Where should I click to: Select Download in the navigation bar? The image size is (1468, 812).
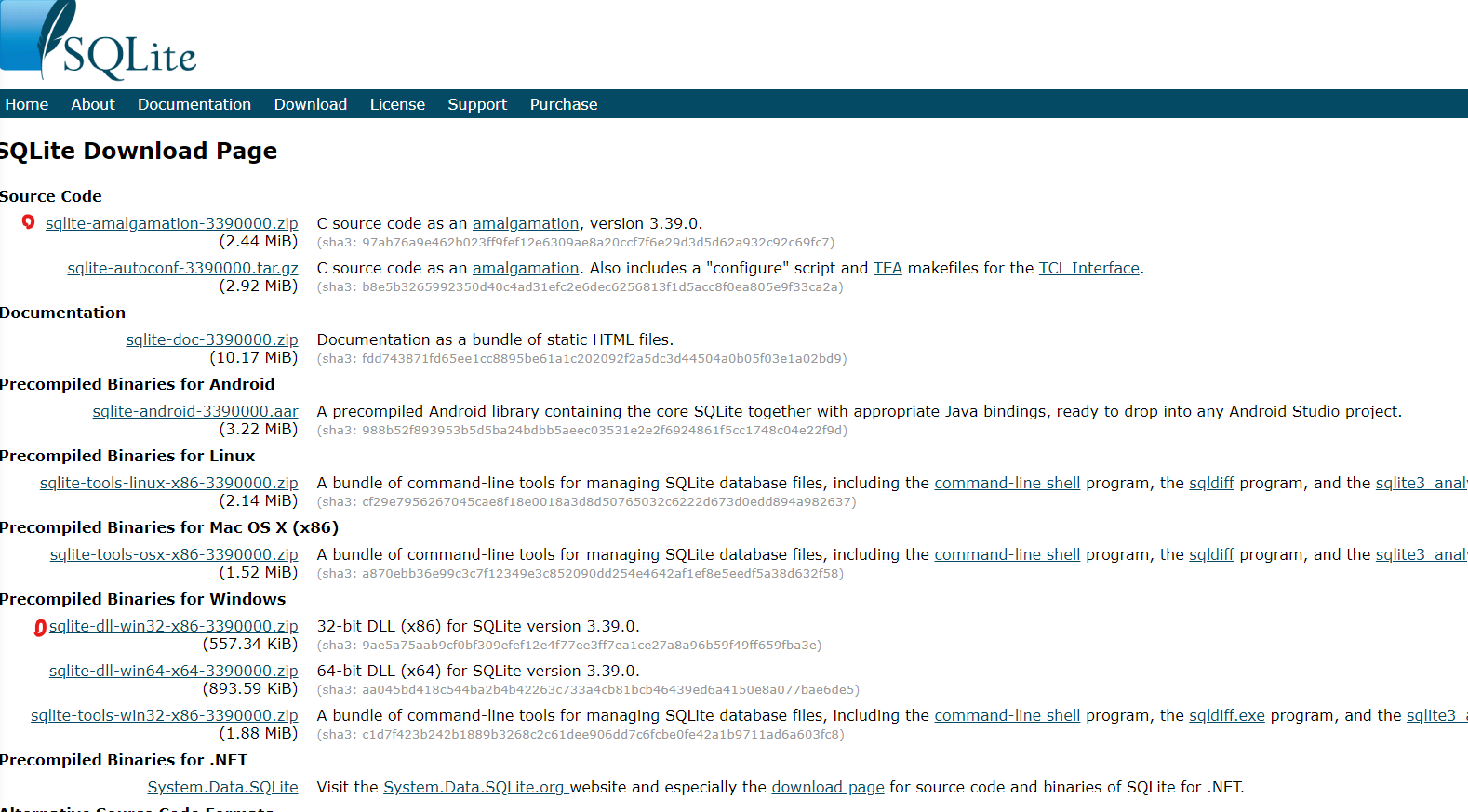tap(311, 104)
